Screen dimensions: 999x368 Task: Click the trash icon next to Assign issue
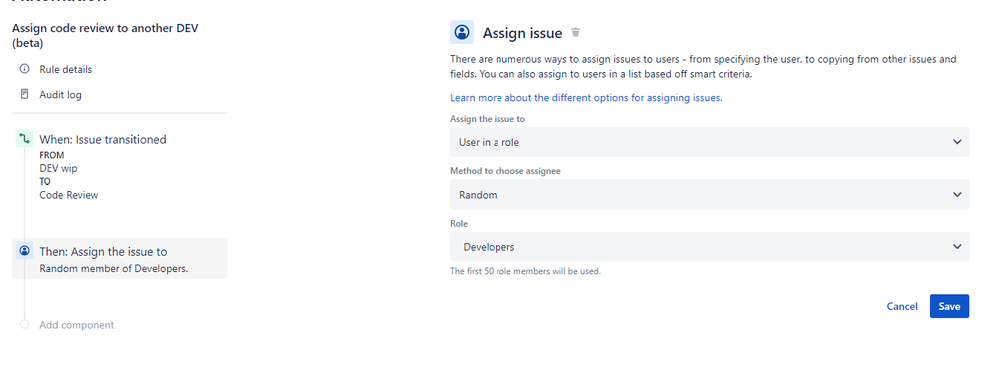tap(576, 32)
